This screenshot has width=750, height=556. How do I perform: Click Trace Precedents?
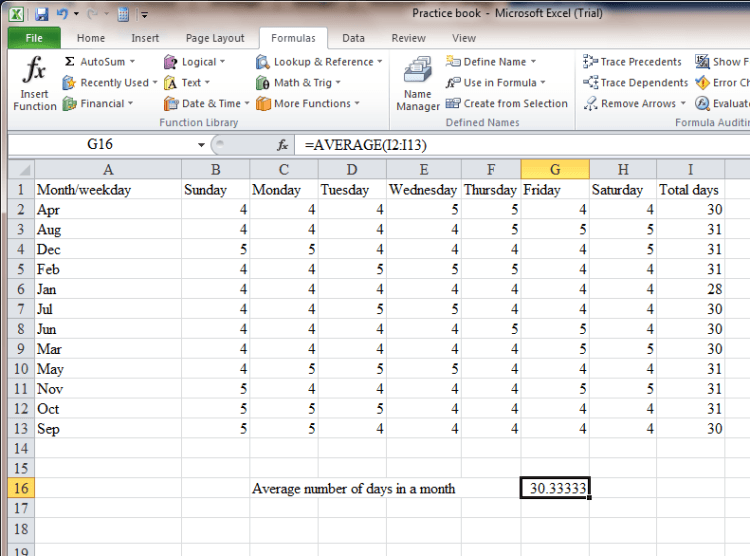632,62
